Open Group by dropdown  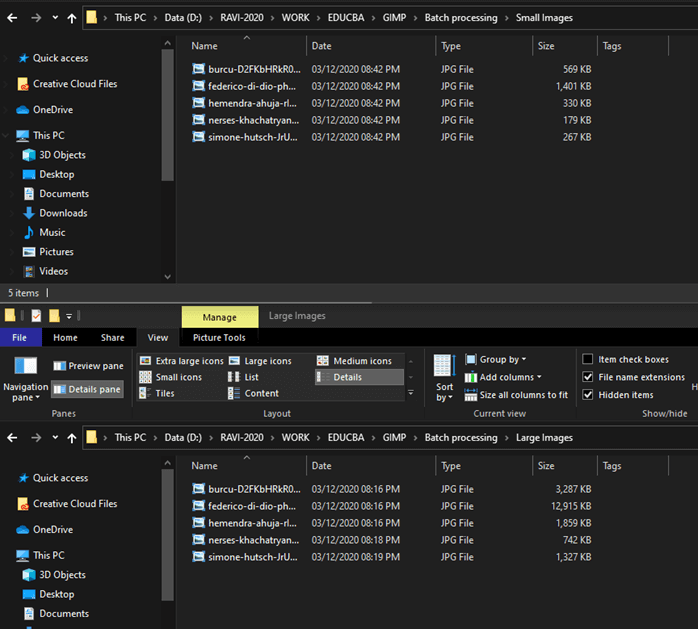[496, 359]
